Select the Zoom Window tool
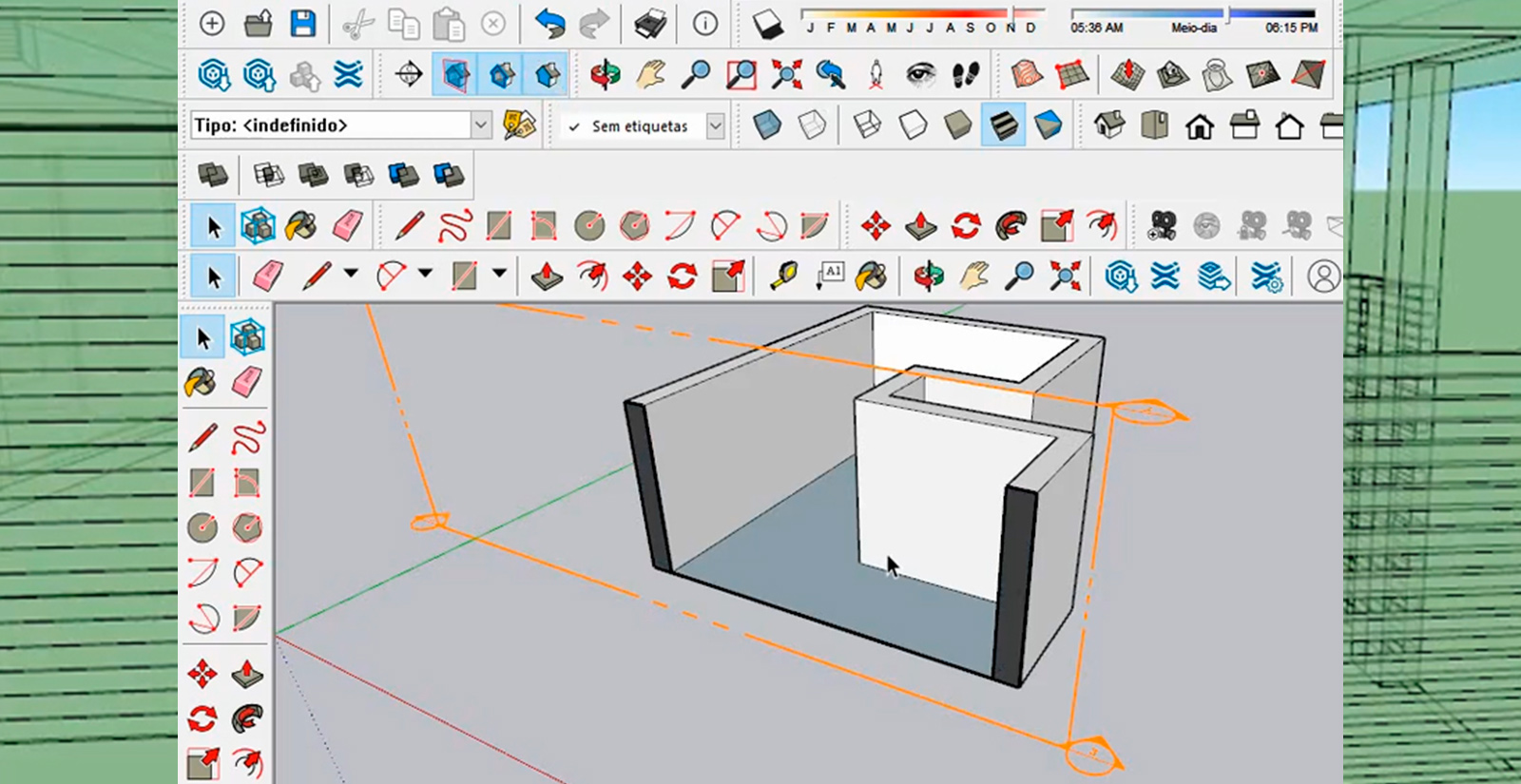1521x784 pixels. pyautogui.click(x=741, y=74)
